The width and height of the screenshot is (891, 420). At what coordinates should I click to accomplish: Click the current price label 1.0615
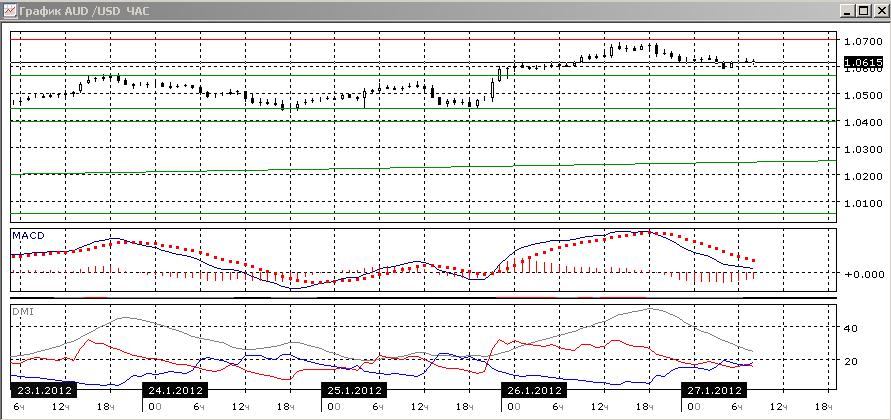863,61
